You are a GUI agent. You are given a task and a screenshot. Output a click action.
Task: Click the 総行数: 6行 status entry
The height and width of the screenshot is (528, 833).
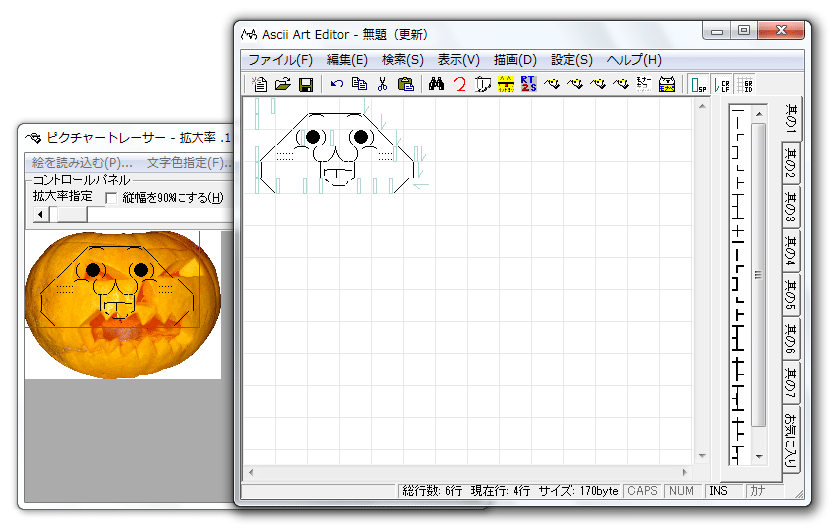click(431, 491)
